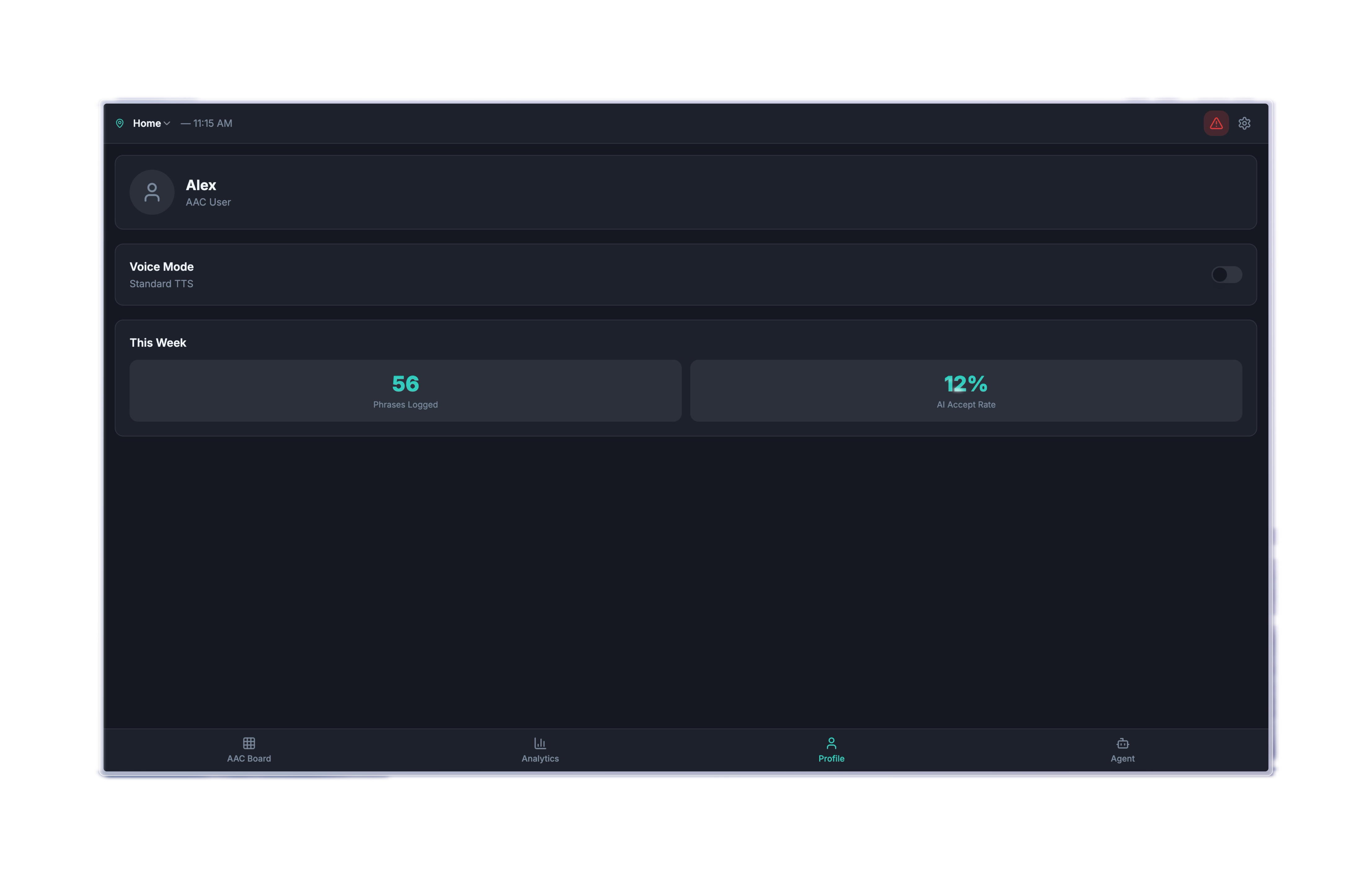Click the Alex user name heading
The image size is (1372, 875).
click(x=201, y=185)
